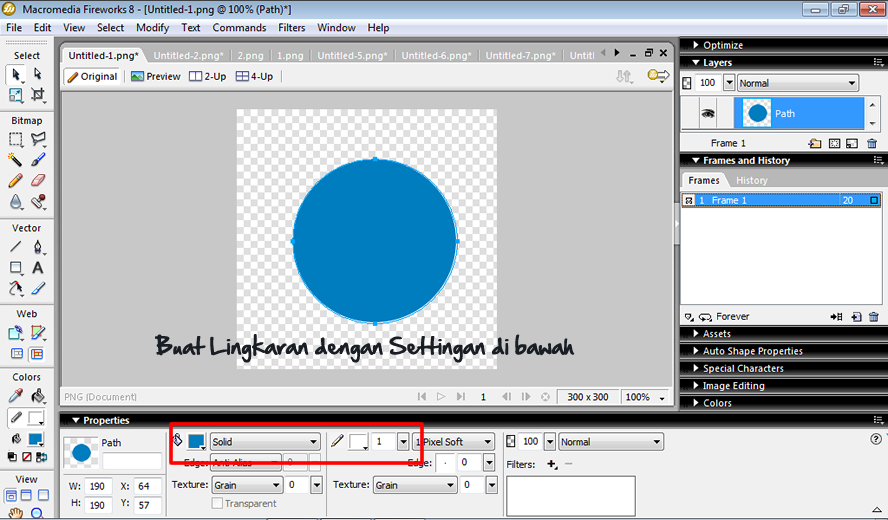Image resolution: width=888 pixels, height=520 pixels.
Task: Click the 300 x 300 canvas size
Action: click(588, 397)
